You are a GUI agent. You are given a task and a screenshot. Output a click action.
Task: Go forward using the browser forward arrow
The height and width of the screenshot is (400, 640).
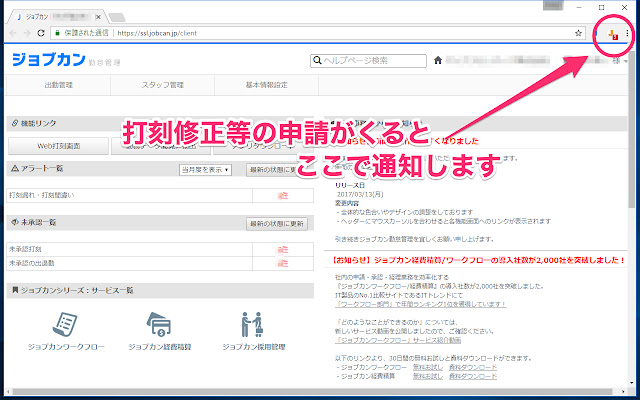[27, 33]
